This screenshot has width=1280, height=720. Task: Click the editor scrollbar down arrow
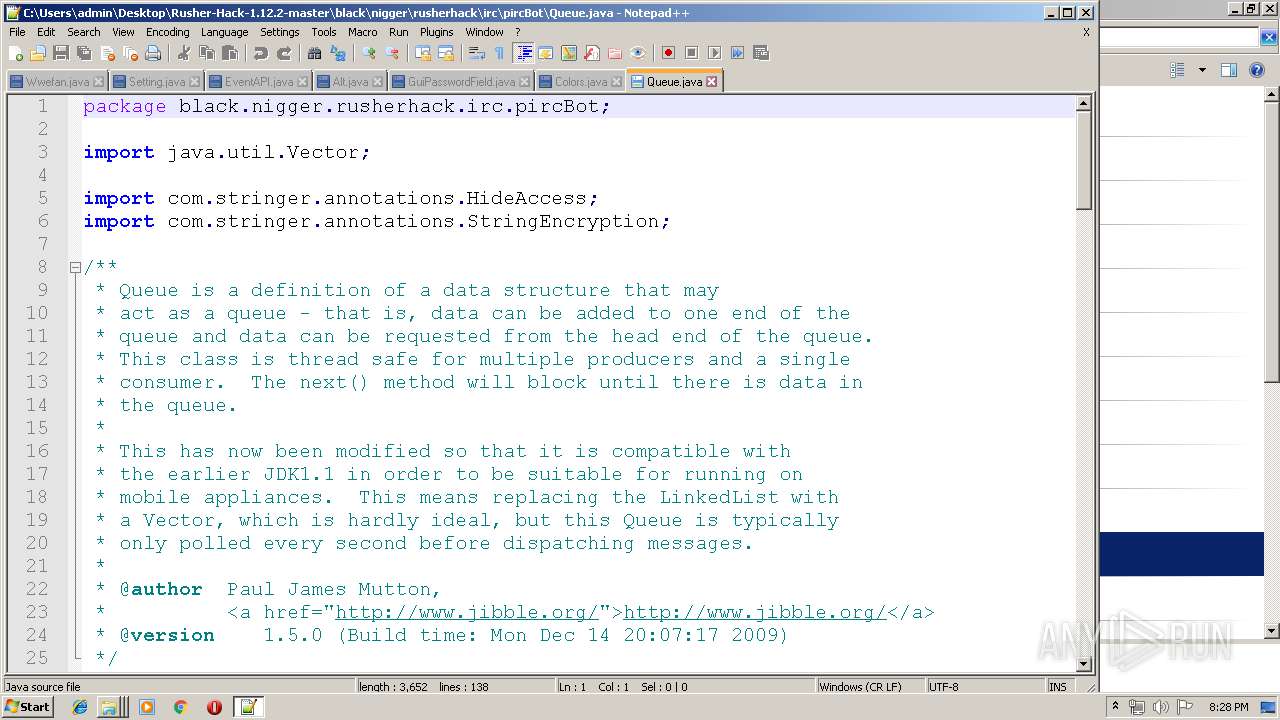(x=1083, y=663)
